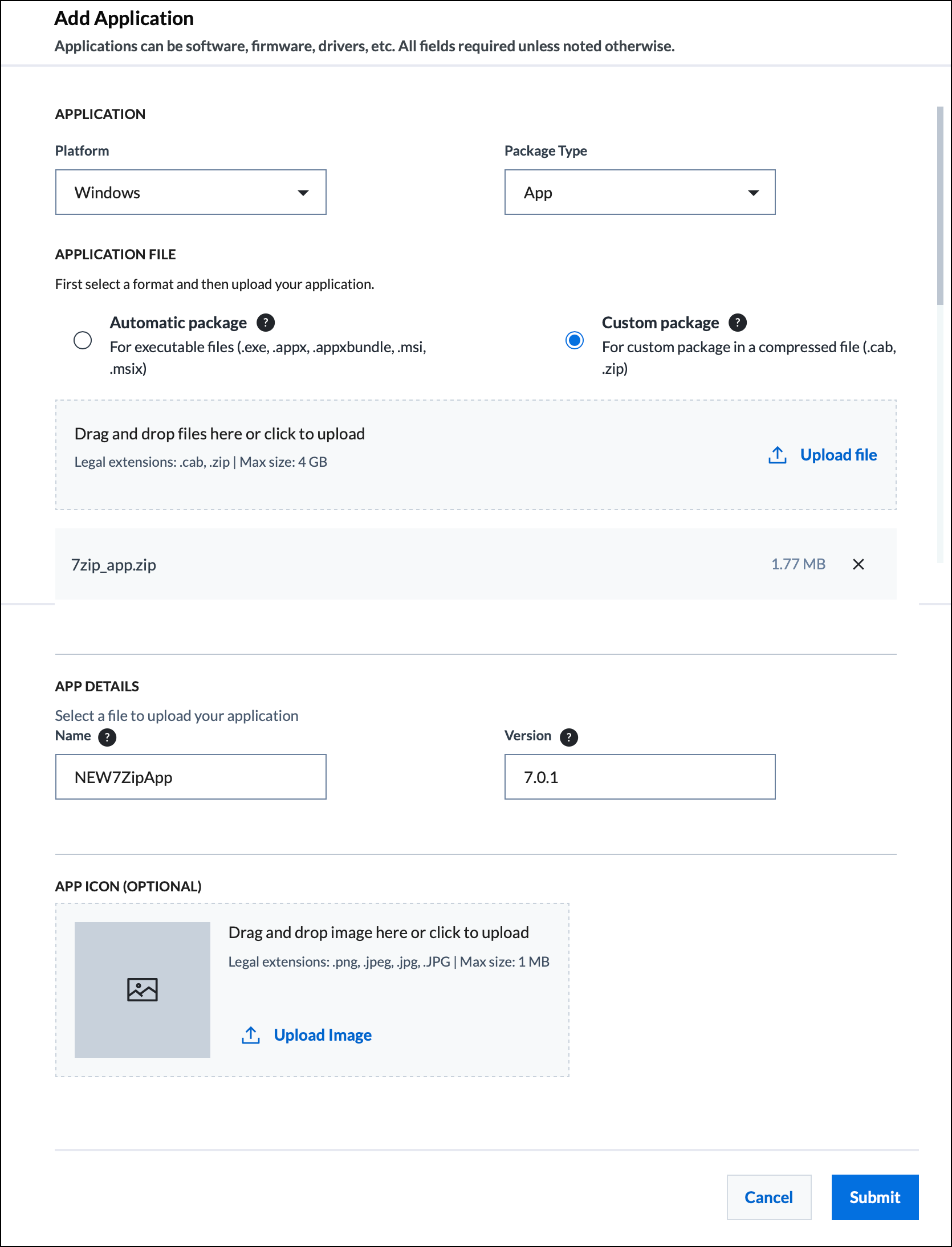Click the vertical scrollbar thumb

click(x=941, y=205)
